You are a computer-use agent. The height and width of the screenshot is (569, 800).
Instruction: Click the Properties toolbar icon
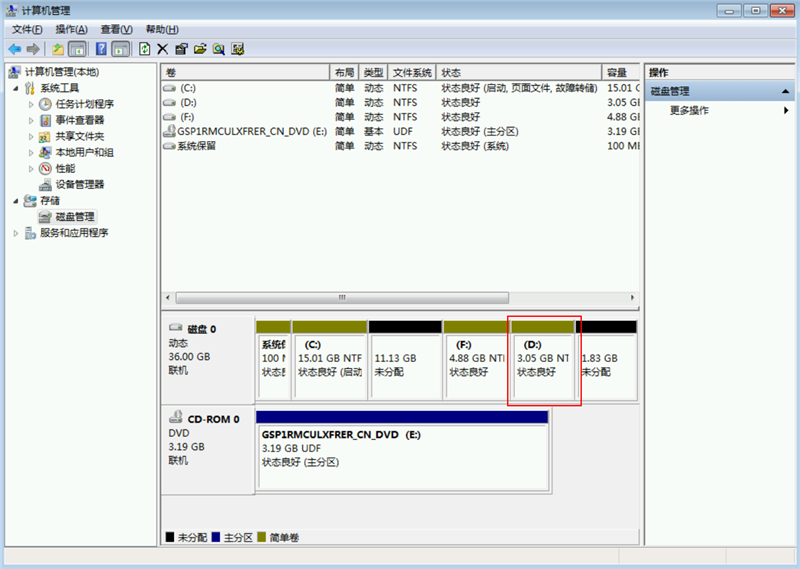(x=181, y=49)
